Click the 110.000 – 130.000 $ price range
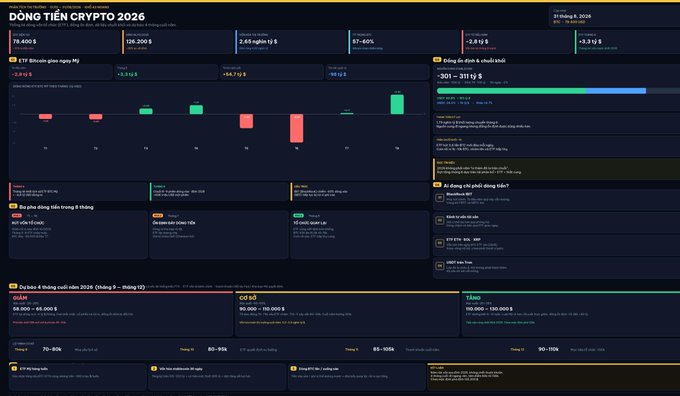 489,309
